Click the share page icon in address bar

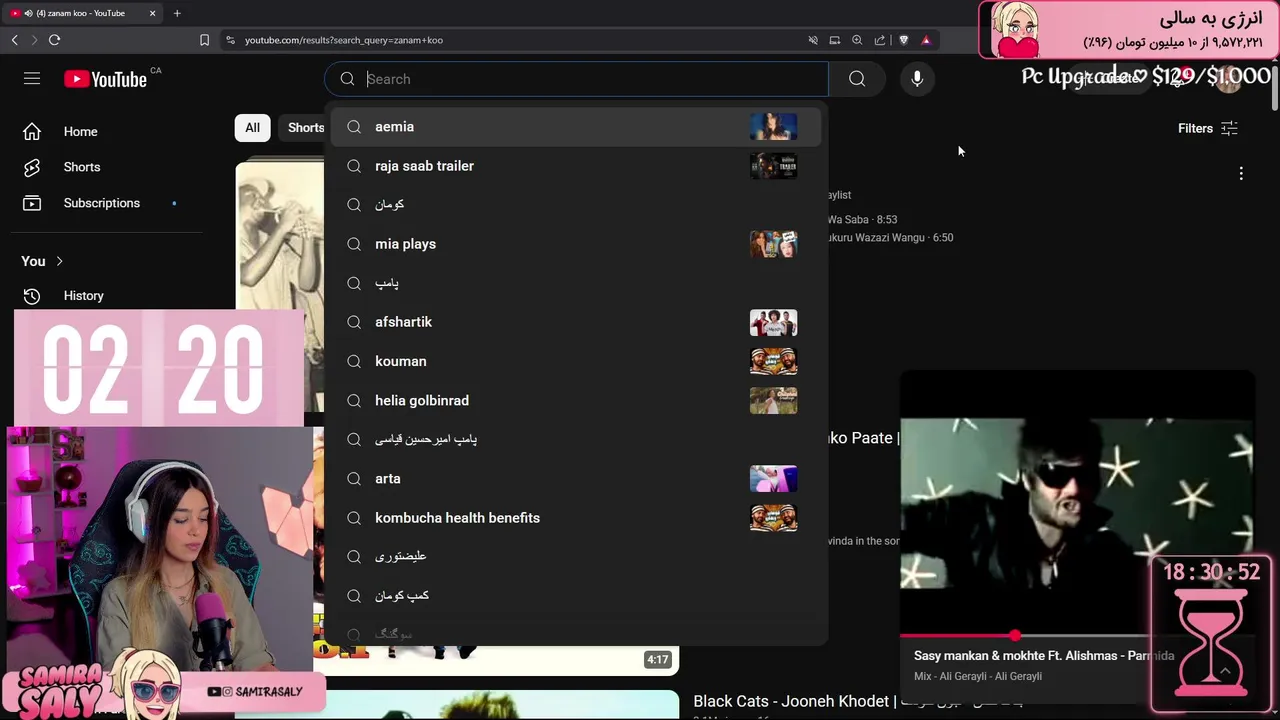pyautogui.click(x=880, y=40)
